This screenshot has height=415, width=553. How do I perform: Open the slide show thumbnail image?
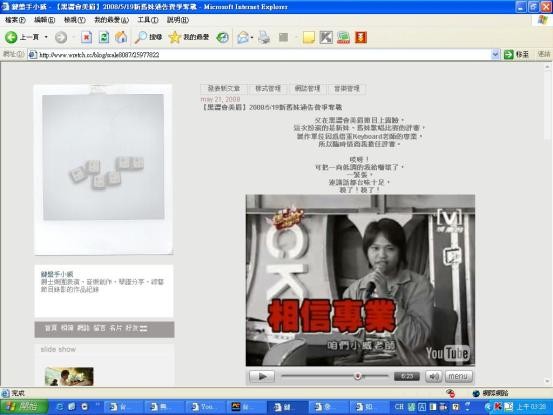tap(69, 376)
